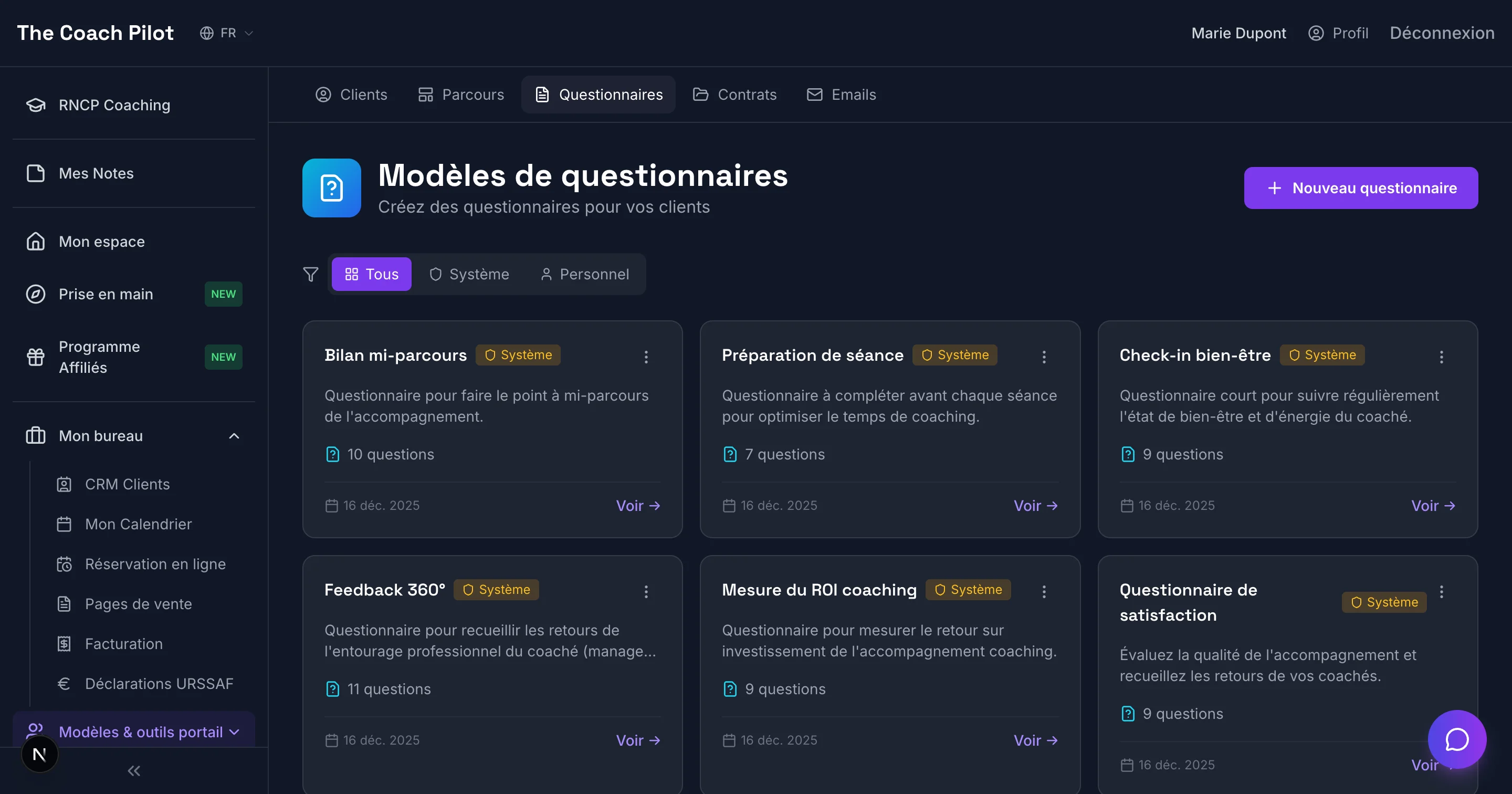1512x794 pixels.
Task: Select the Personnel filter toggle
Action: [x=585, y=274]
